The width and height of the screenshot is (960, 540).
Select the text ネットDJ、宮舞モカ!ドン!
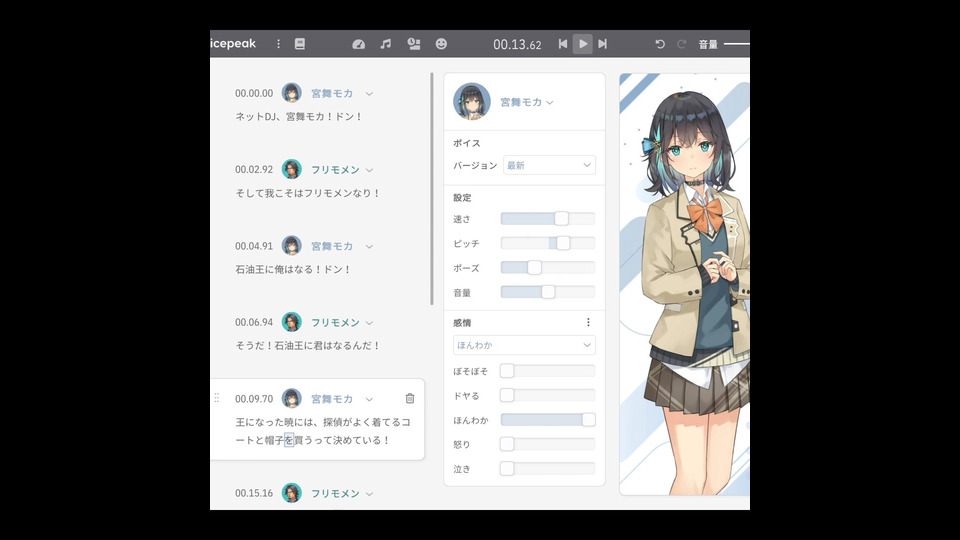point(299,116)
